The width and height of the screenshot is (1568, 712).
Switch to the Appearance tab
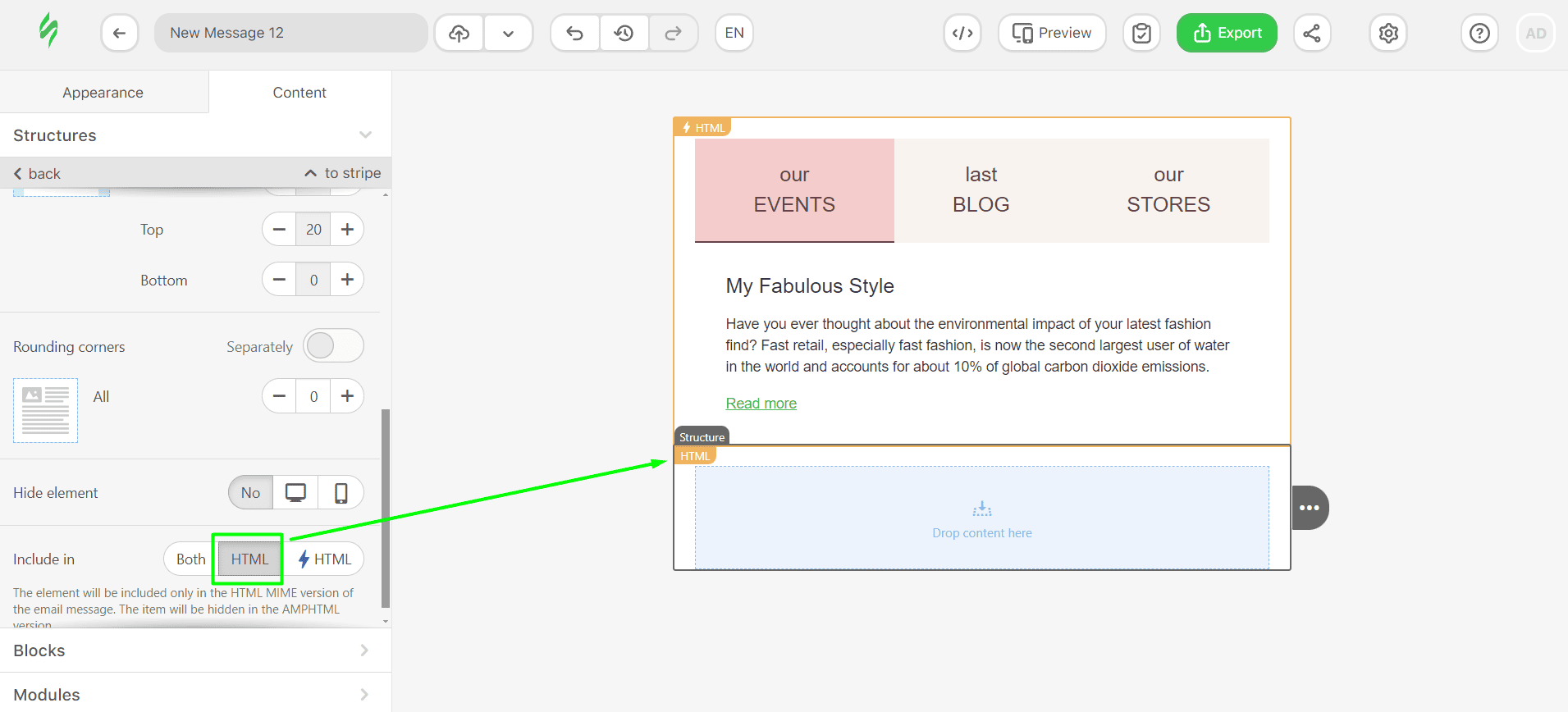tap(103, 93)
